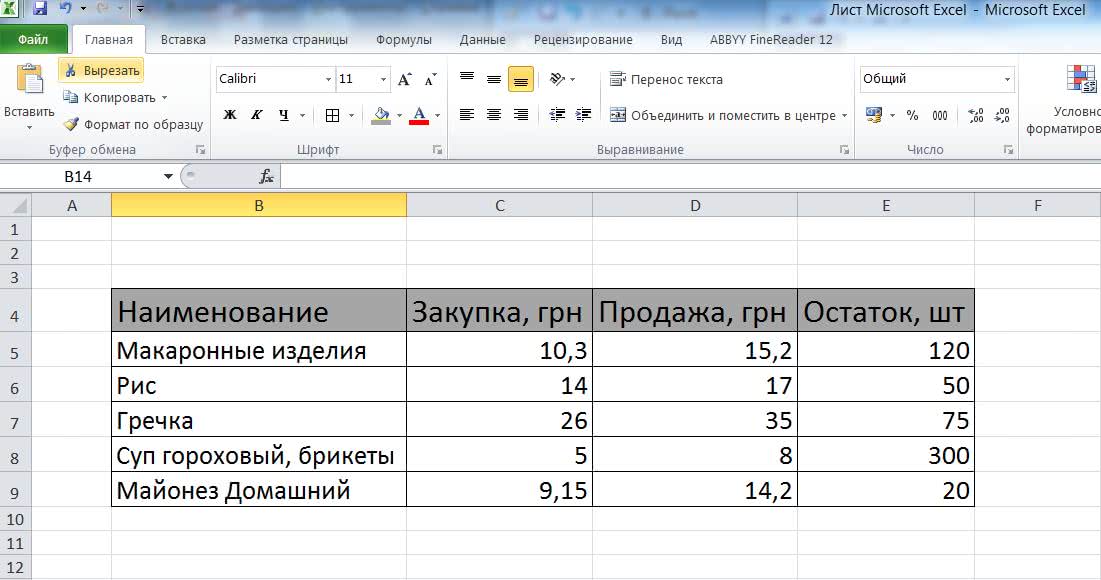The image size is (1101, 580).
Task: Open the font size 11 dropdown
Action: point(383,79)
